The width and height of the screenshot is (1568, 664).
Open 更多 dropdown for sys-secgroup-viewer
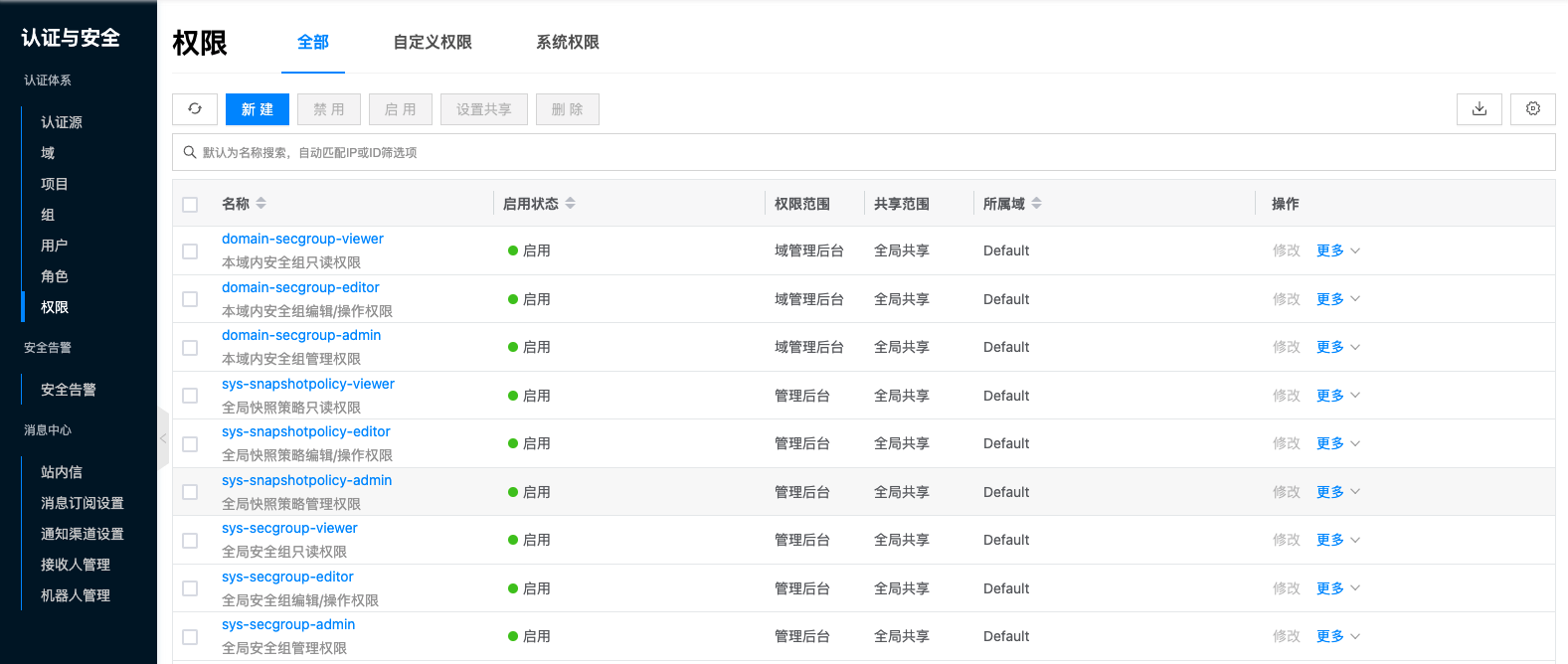coord(1337,540)
